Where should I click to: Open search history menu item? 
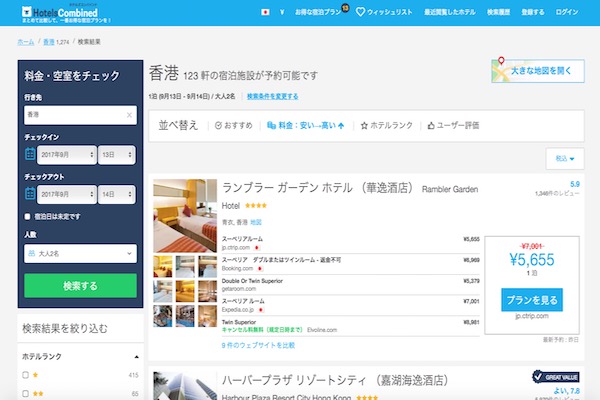[498, 12]
